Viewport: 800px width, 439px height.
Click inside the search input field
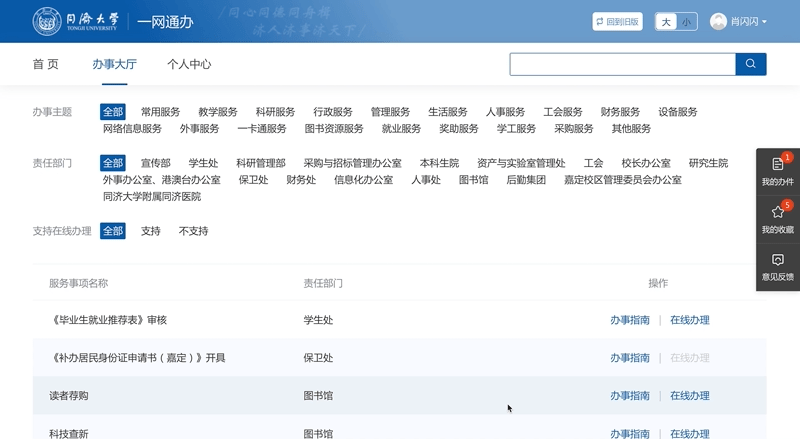622,64
